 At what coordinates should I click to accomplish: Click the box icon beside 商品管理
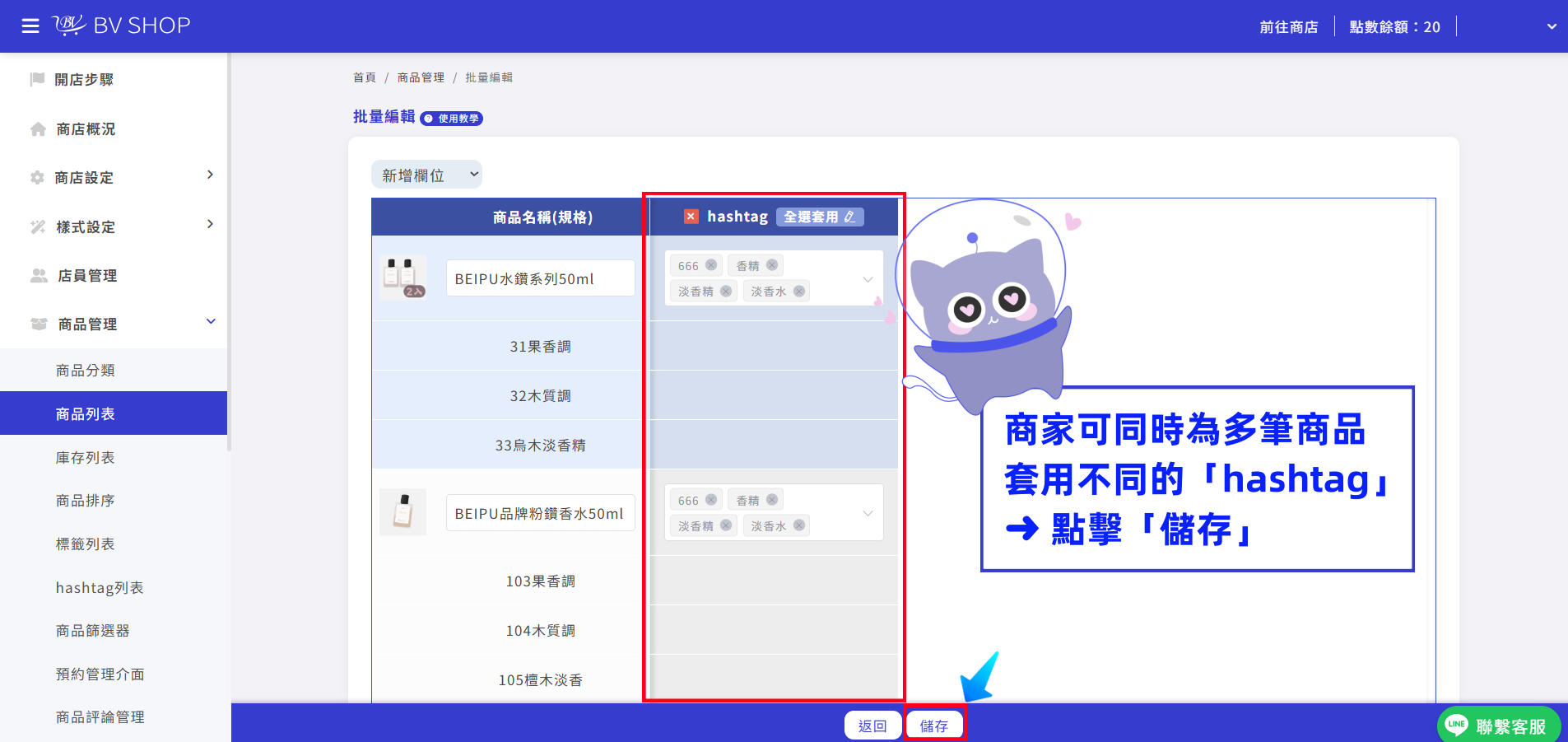(39, 324)
